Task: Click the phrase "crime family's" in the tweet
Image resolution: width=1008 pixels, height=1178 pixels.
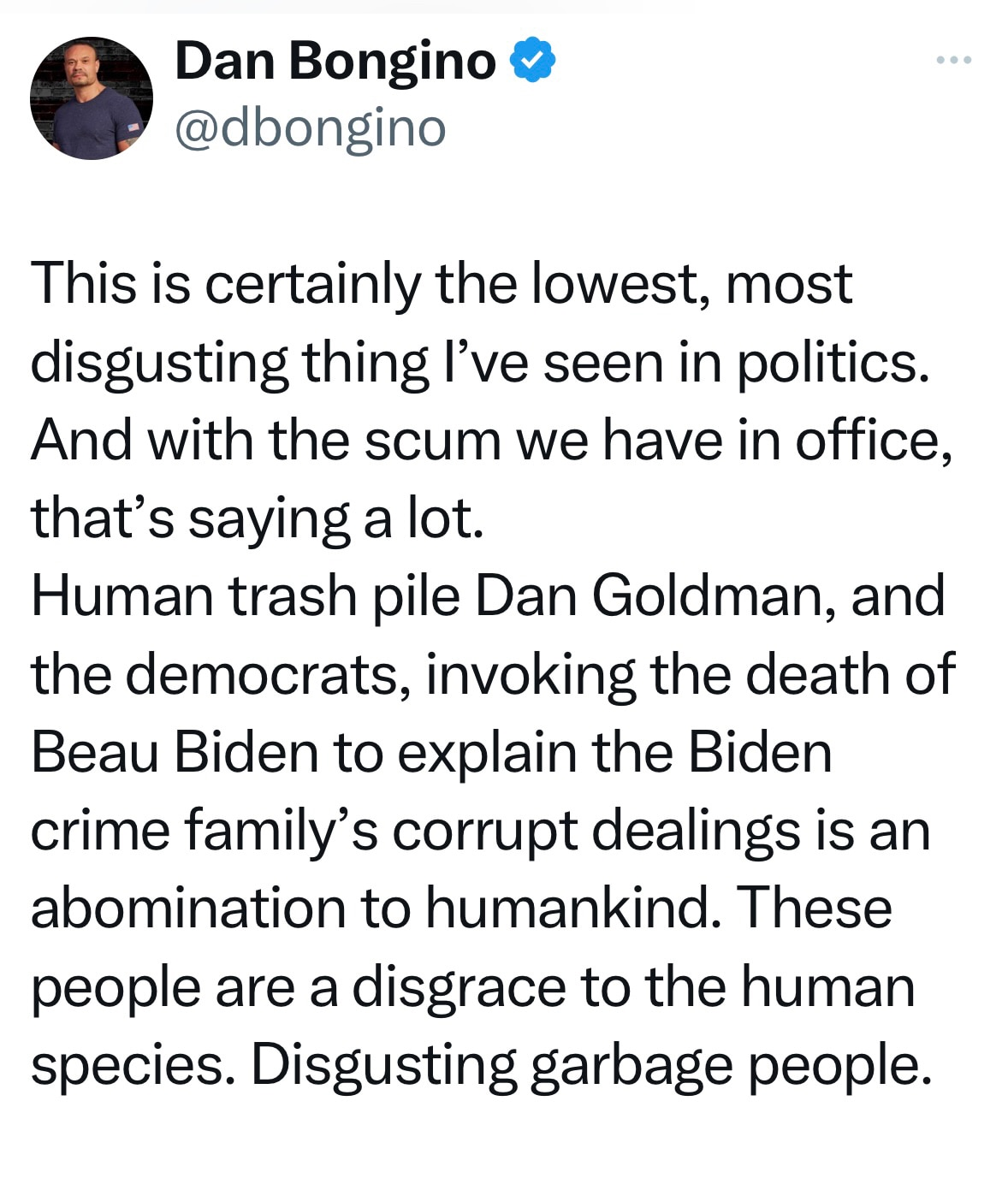Action: click(204, 830)
